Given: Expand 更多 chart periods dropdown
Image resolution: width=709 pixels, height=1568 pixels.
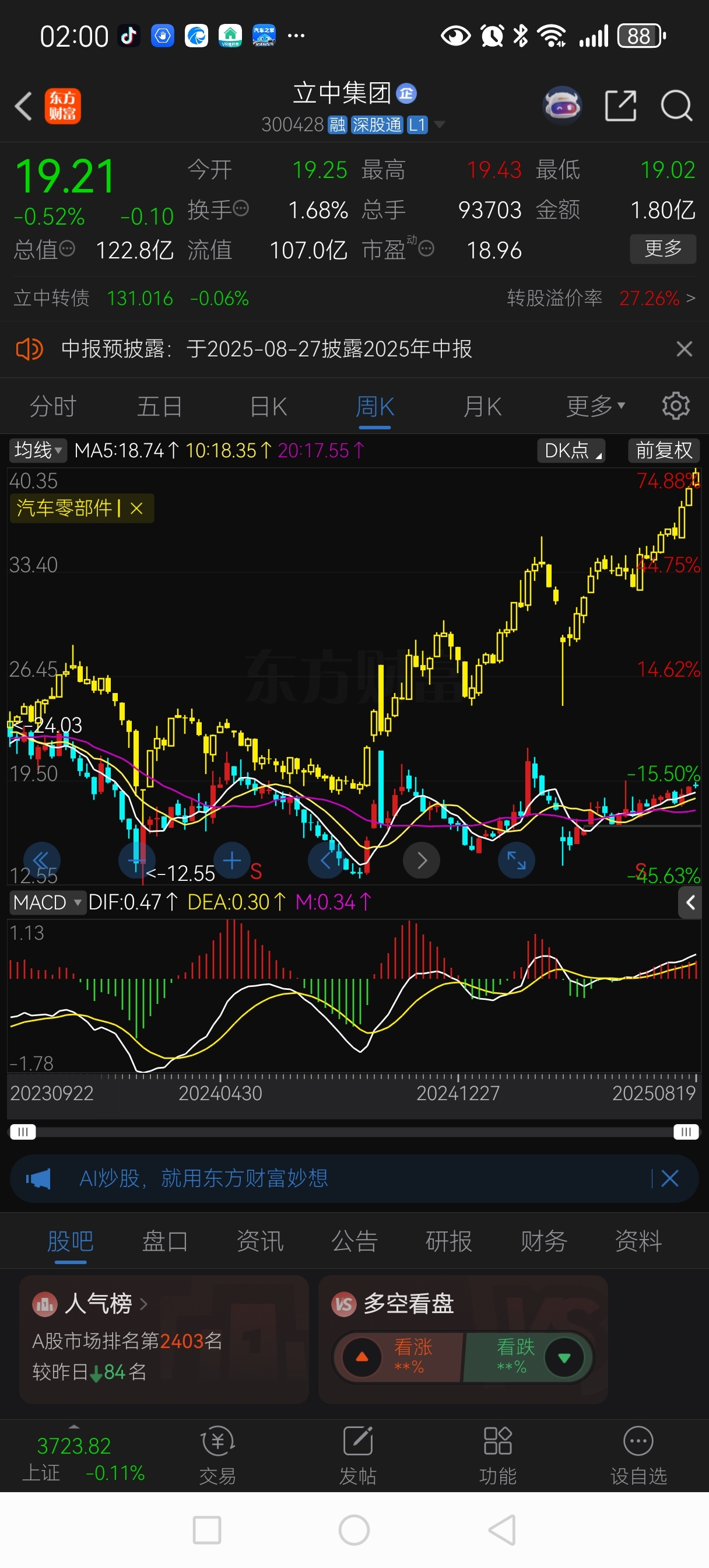Looking at the screenshot, I should pos(595,406).
